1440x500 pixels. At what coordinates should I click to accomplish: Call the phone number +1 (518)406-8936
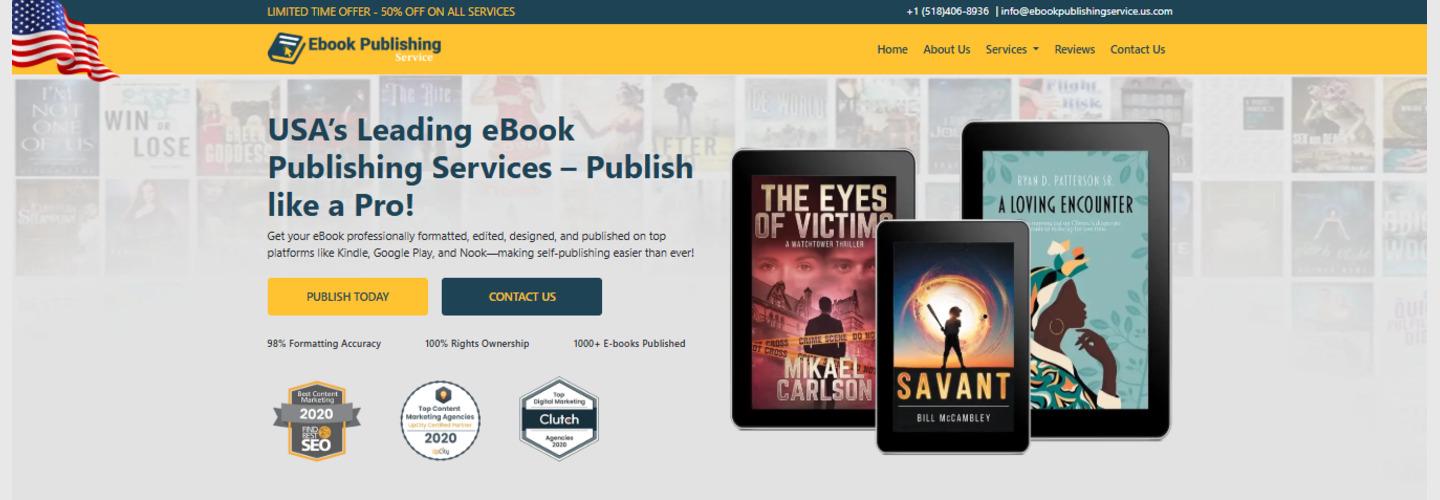click(x=947, y=12)
